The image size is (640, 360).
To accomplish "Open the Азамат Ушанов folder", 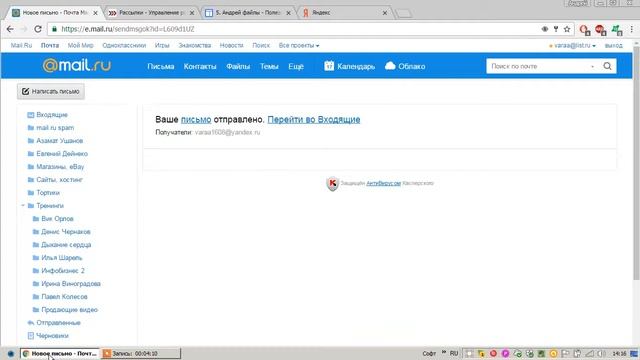I will pyautogui.click(x=60, y=141).
